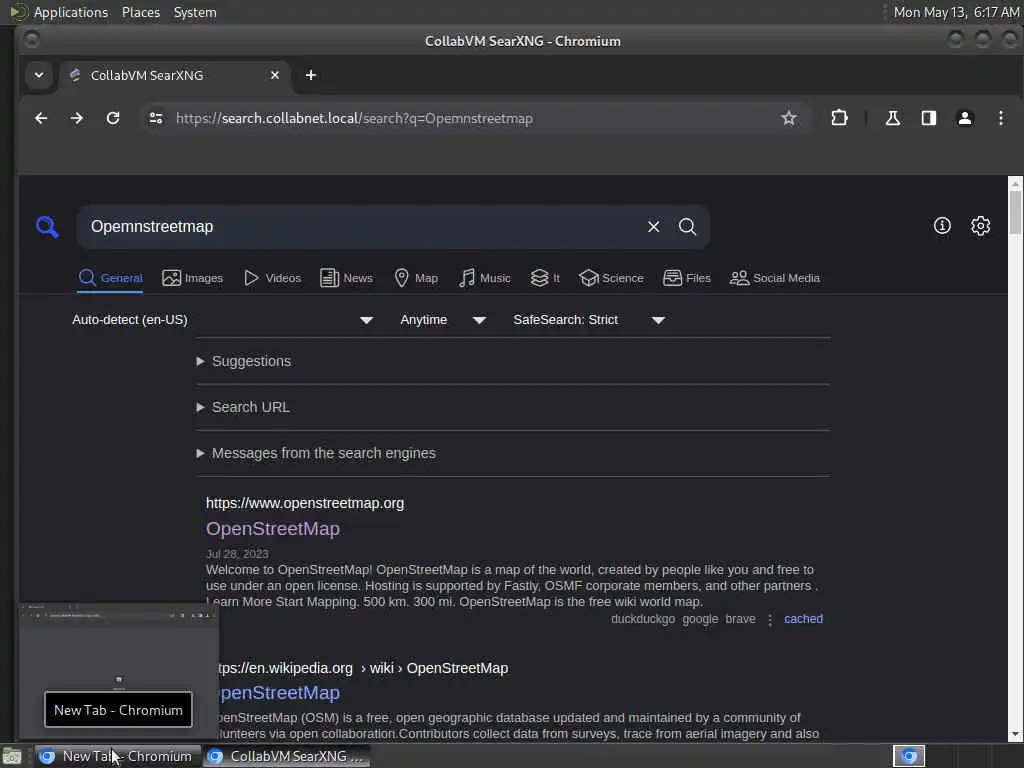Open the SafeSearch: Strict dropdown

coord(588,320)
